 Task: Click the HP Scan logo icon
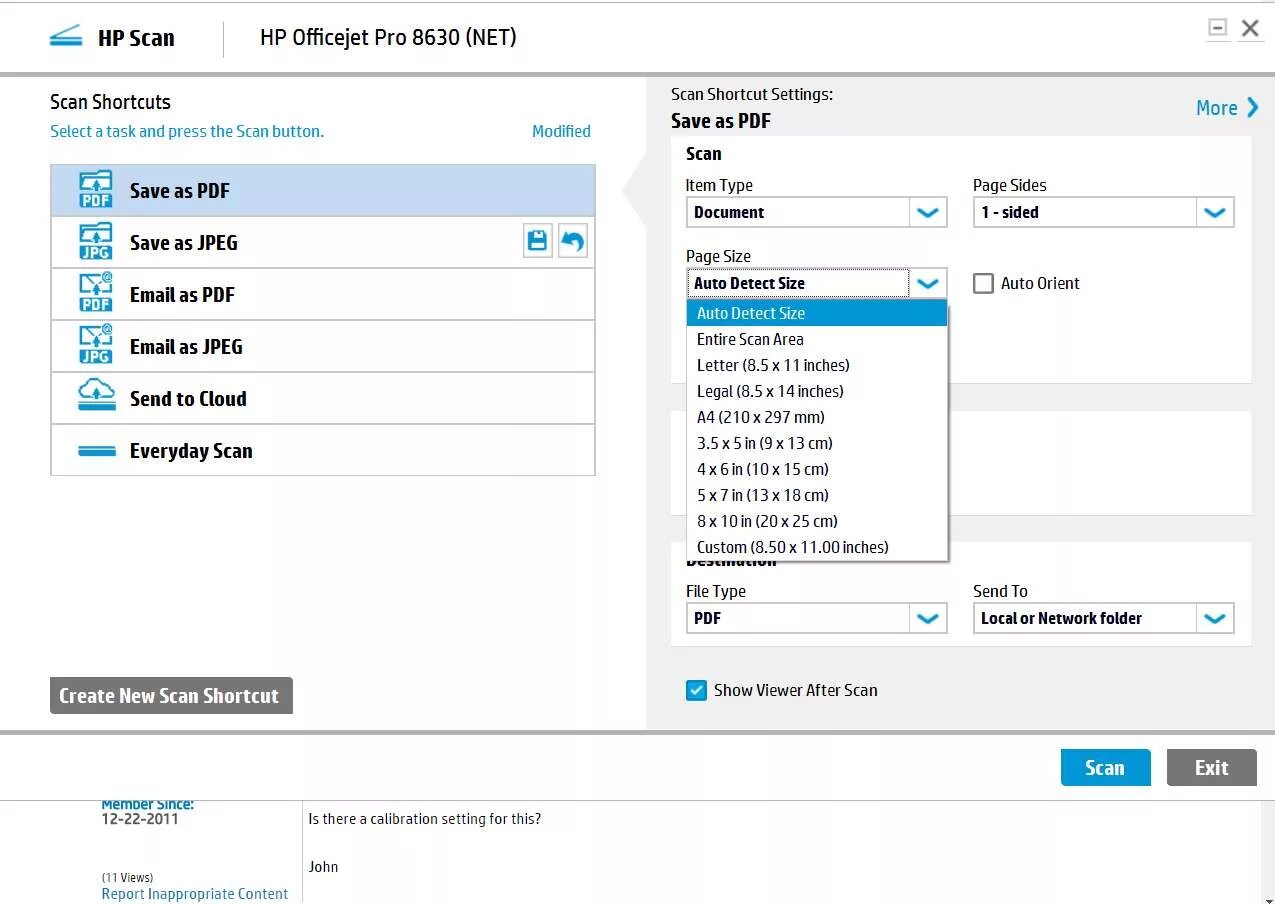[66, 38]
